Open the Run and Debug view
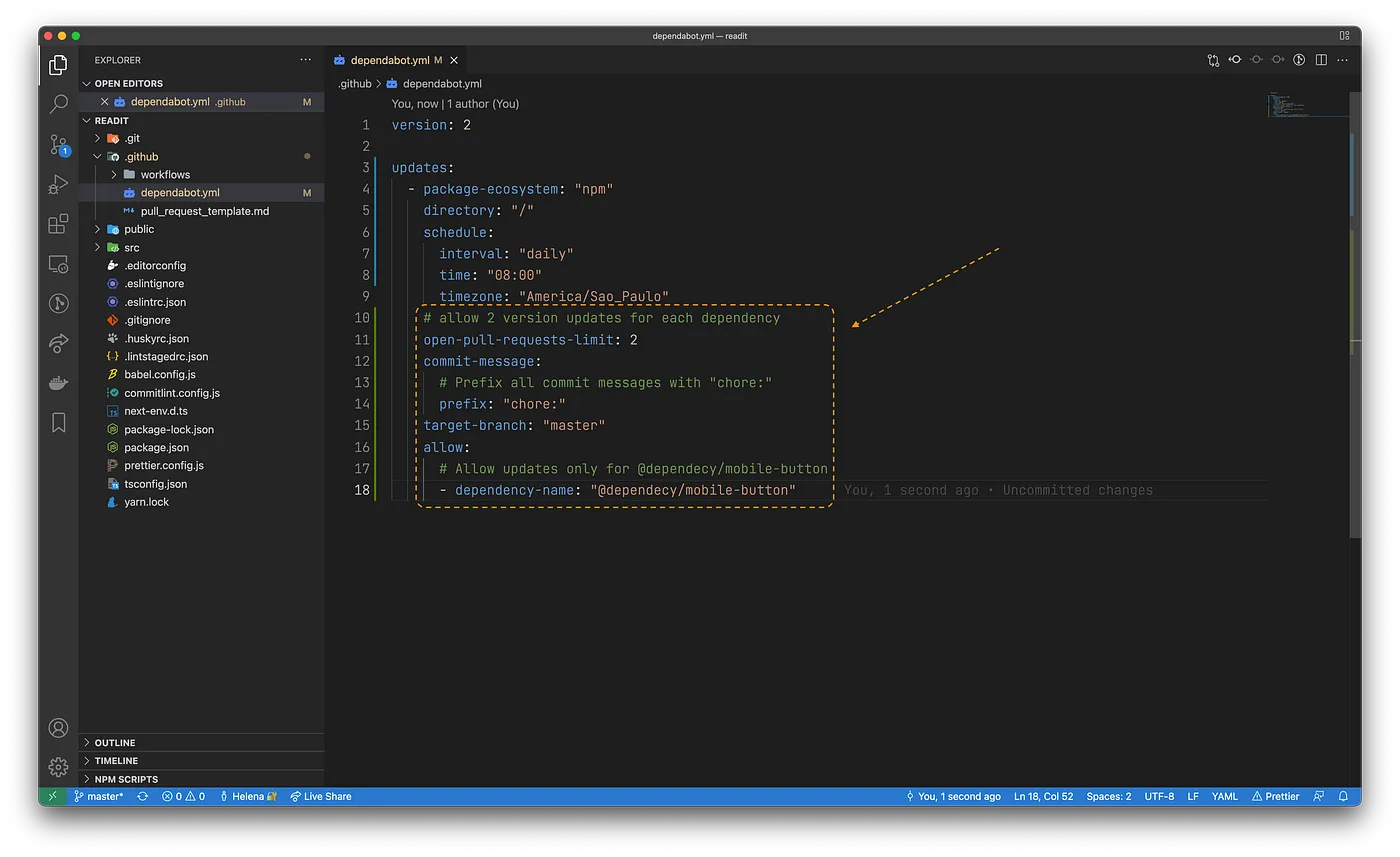 tap(58, 185)
